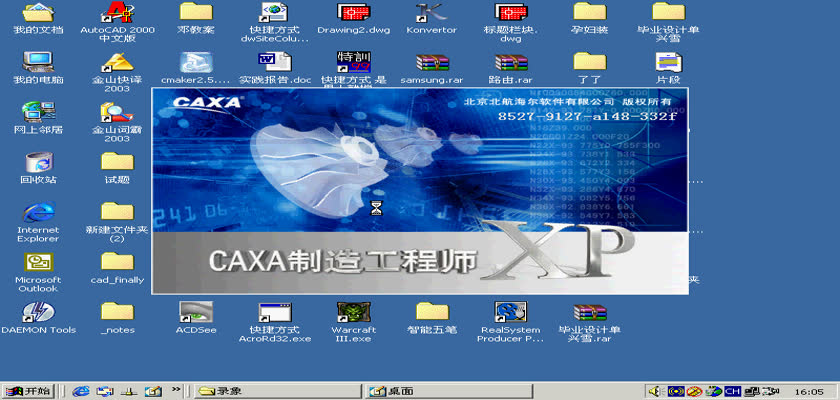Launch Warcraft III.exe shortcut
The image size is (840, 400).
point(353,321)
